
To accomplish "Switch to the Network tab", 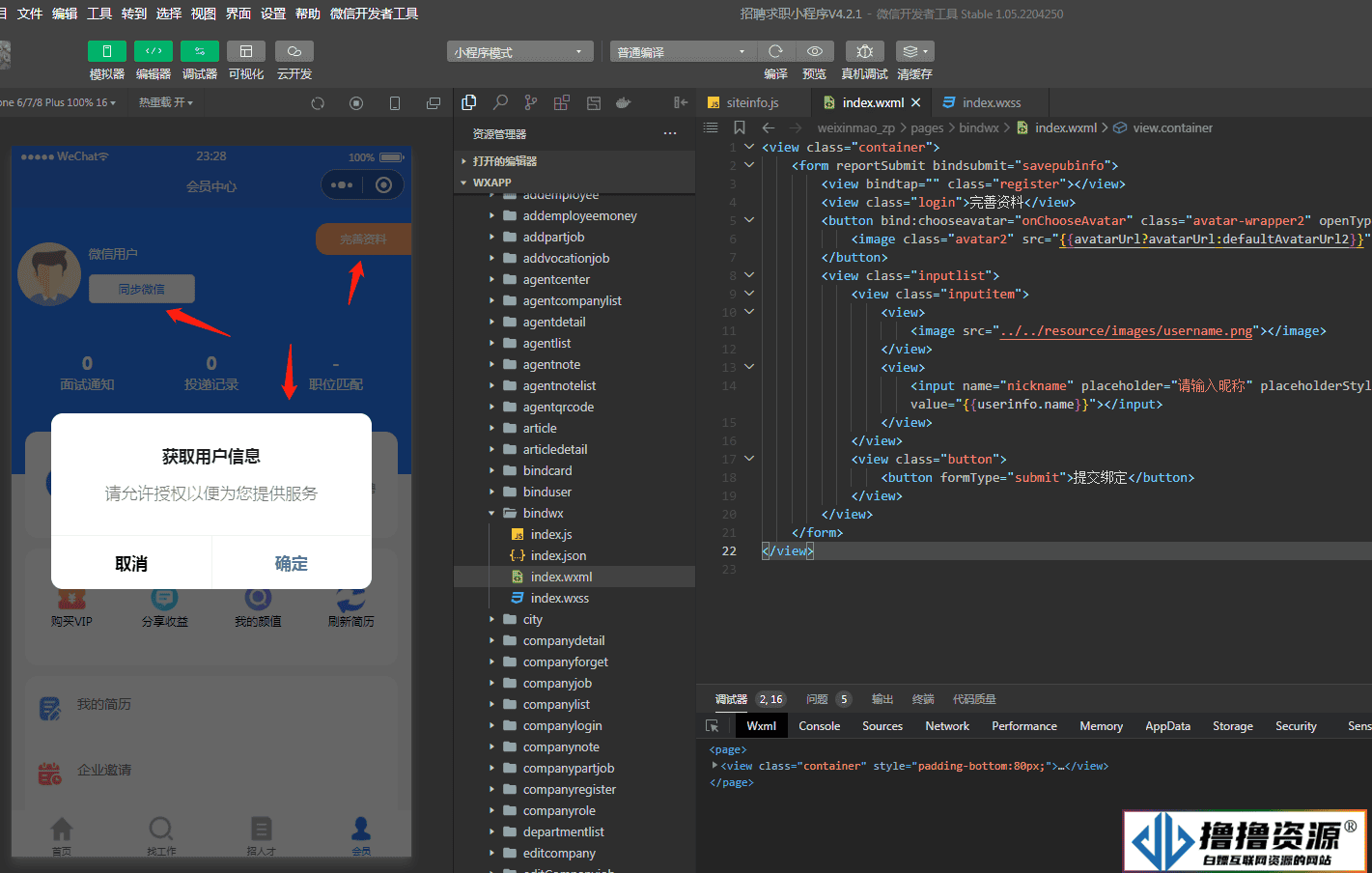I will click(947, 726).
